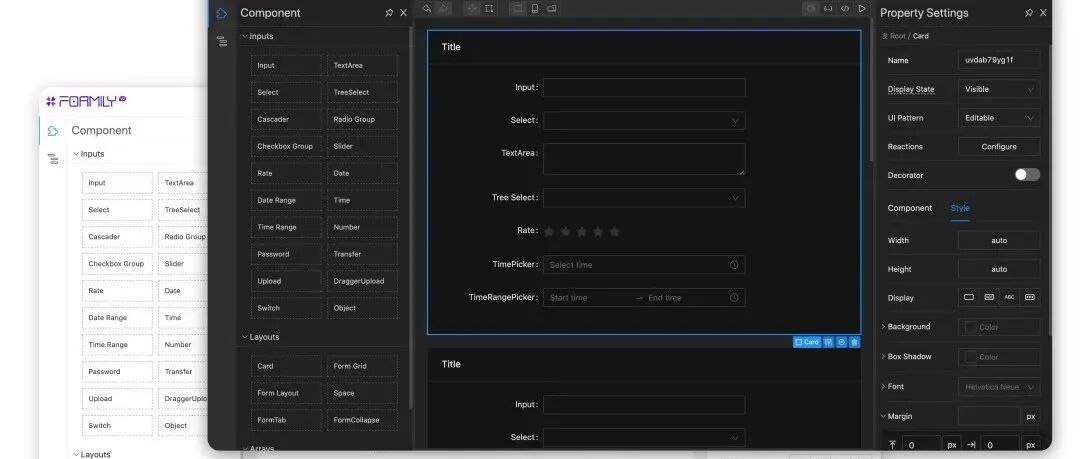Pick the Background color swatch

[x=970, y=327]
